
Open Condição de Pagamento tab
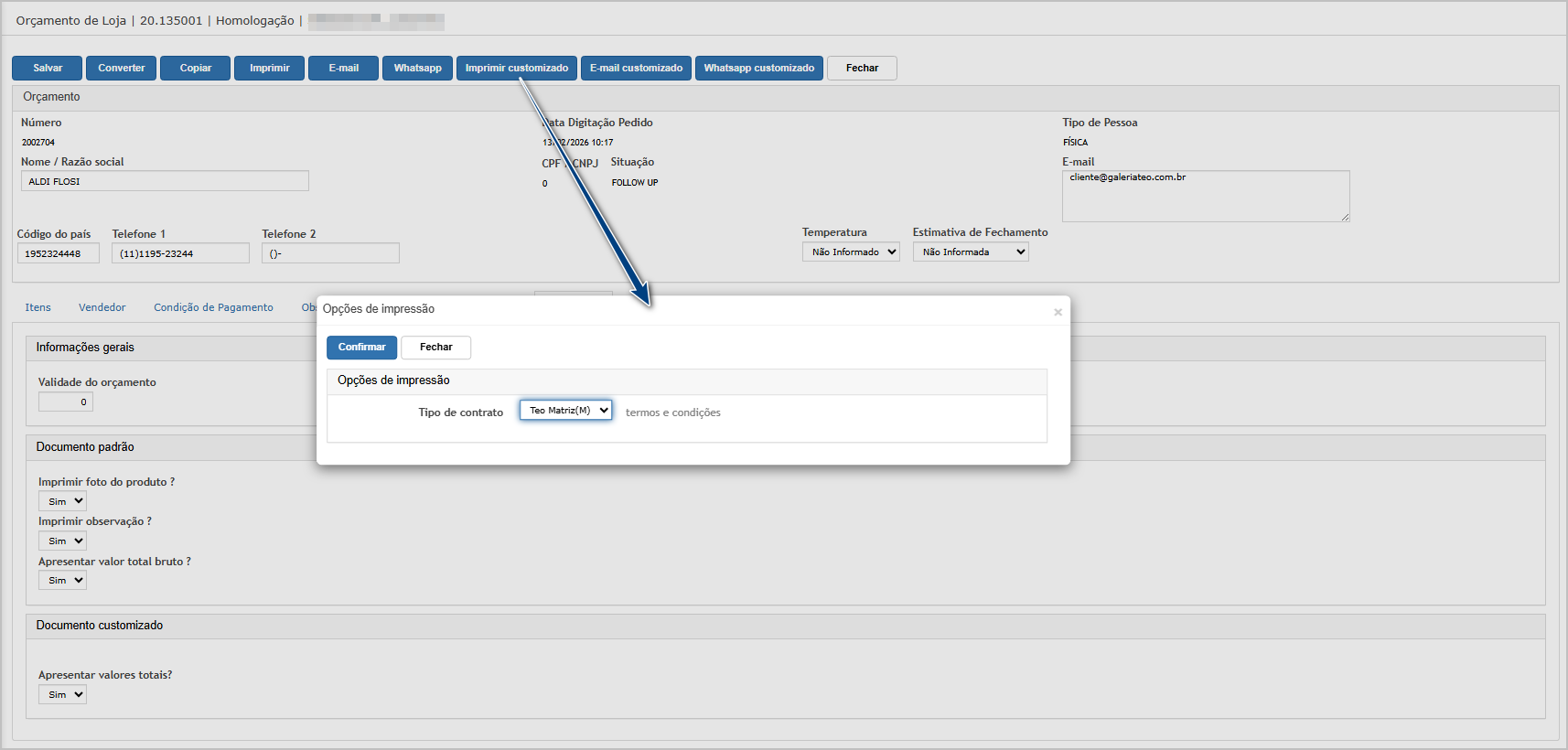click(213, 307)
